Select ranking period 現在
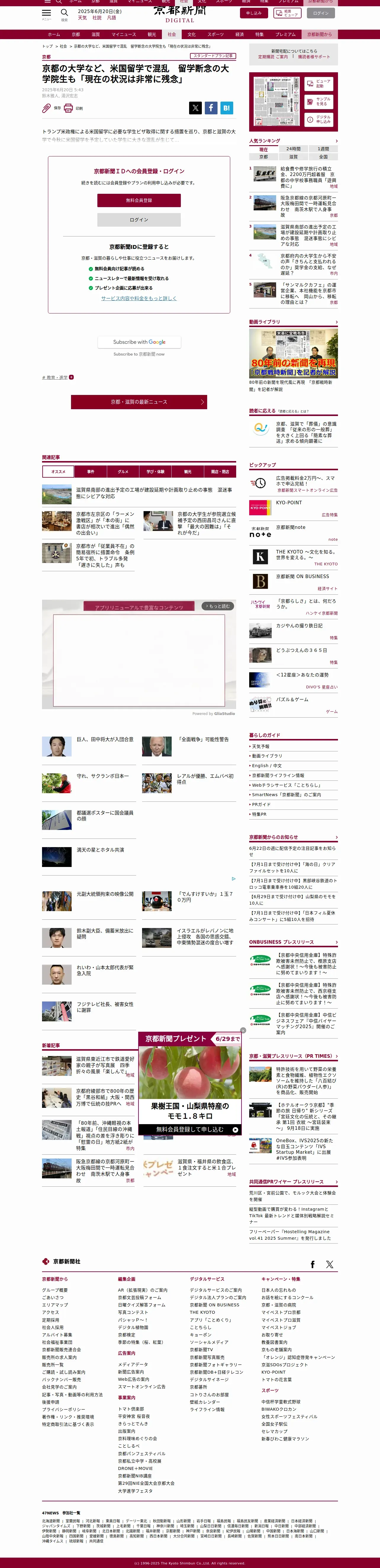The width and height of the screenshot is (380, 1568). pyautogui.click(x=264, y=149)
